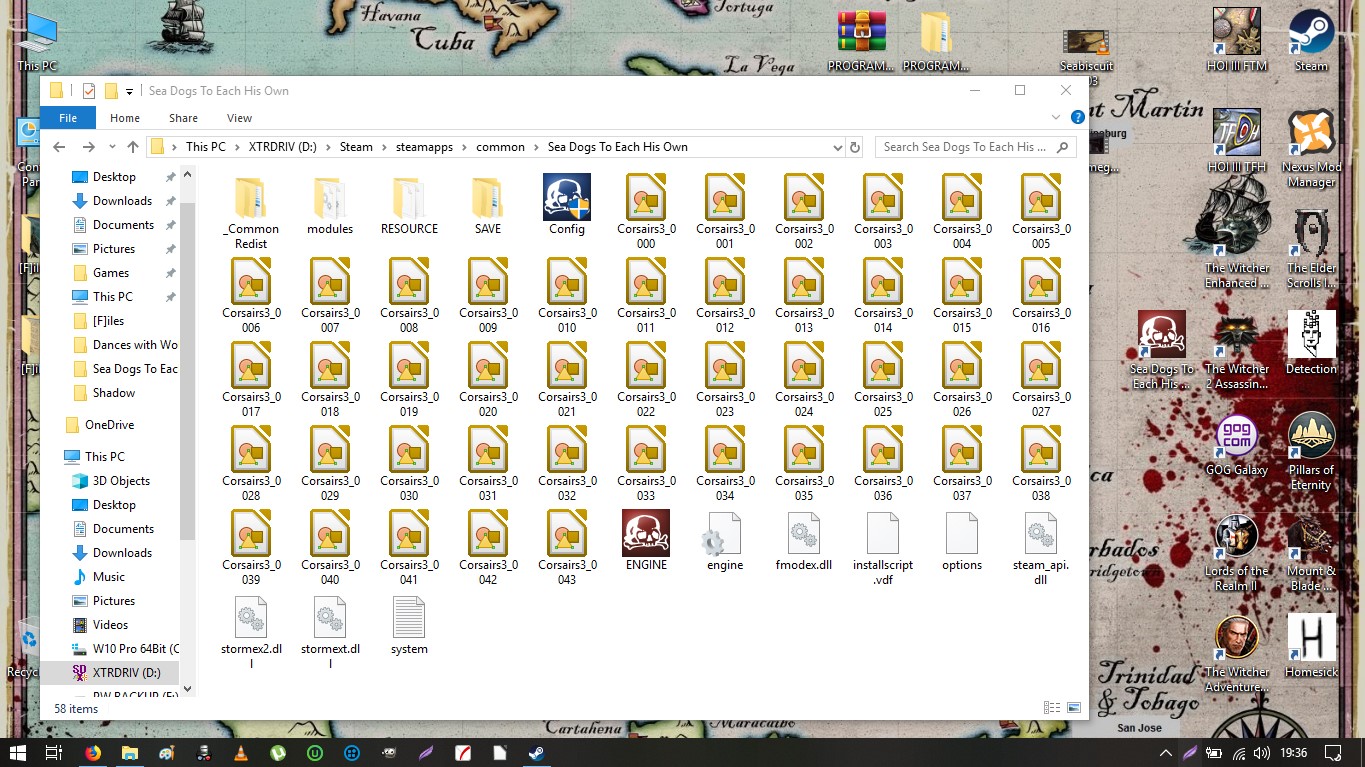Screen dimensions: 1365x767
Task: Expand chevron after Steam in path
Action: (x=384, y=147)
